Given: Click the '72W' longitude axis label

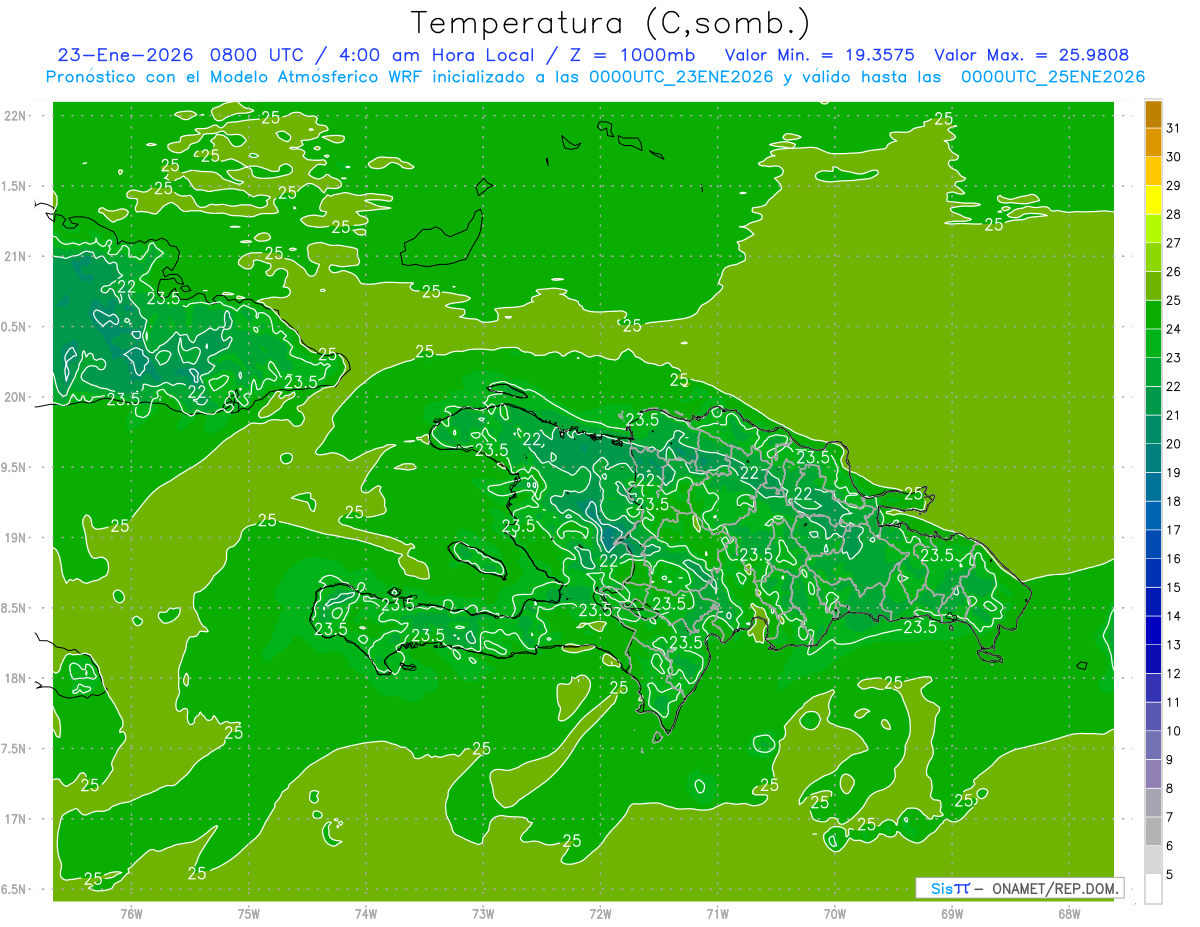Looking at the screenshot, I should (x=600, y=914).
